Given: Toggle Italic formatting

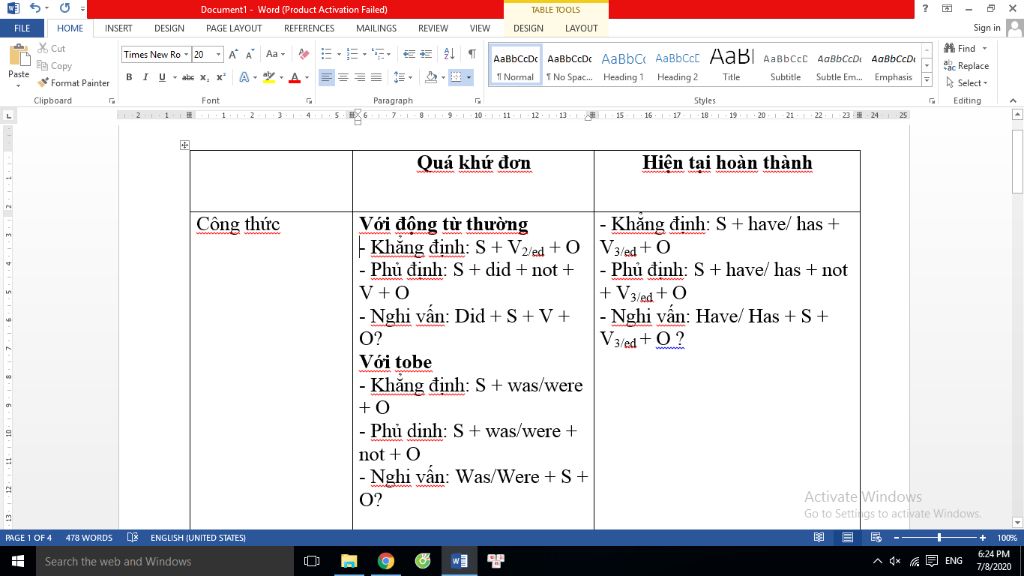Looking at the screenshot, I should click(x=145, y=77).
